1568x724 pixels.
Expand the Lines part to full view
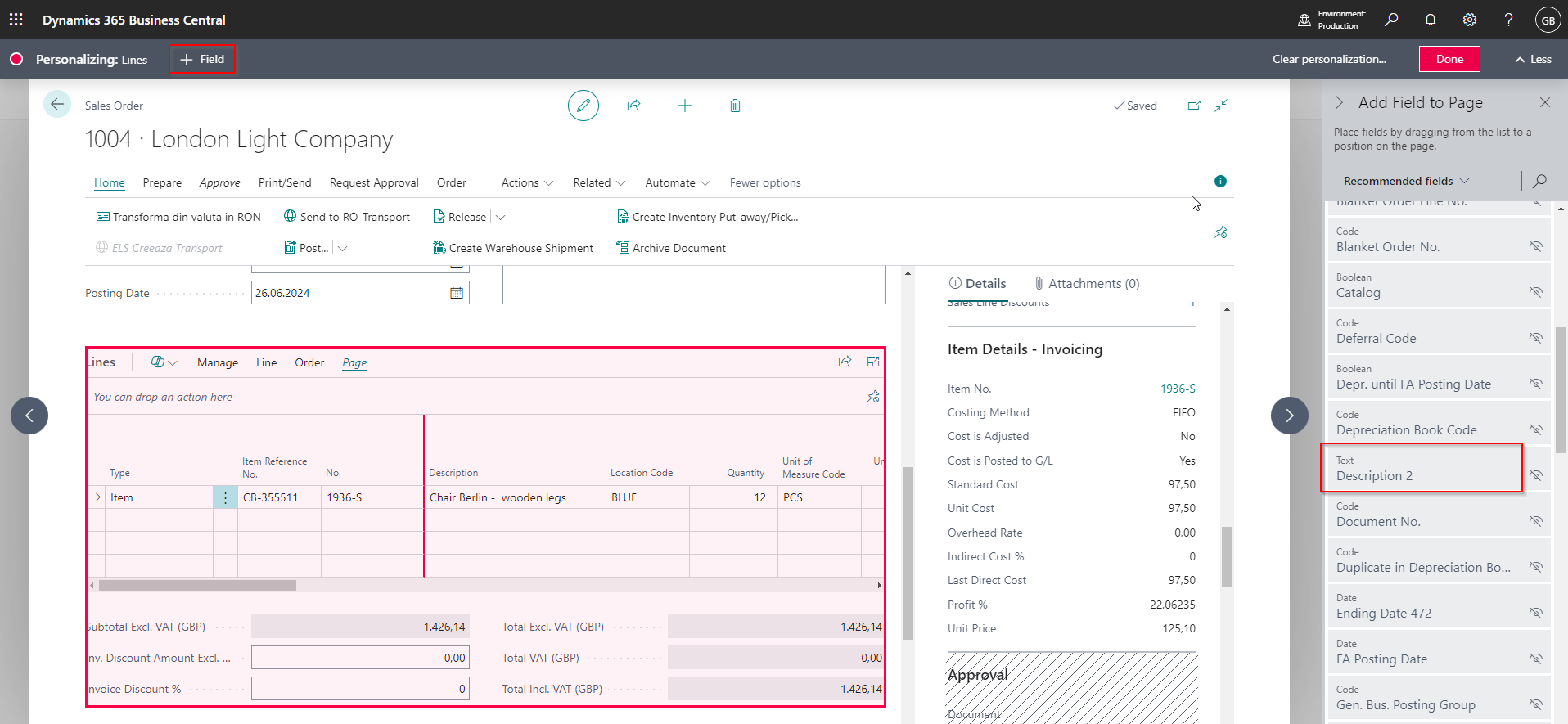(873, 362)
